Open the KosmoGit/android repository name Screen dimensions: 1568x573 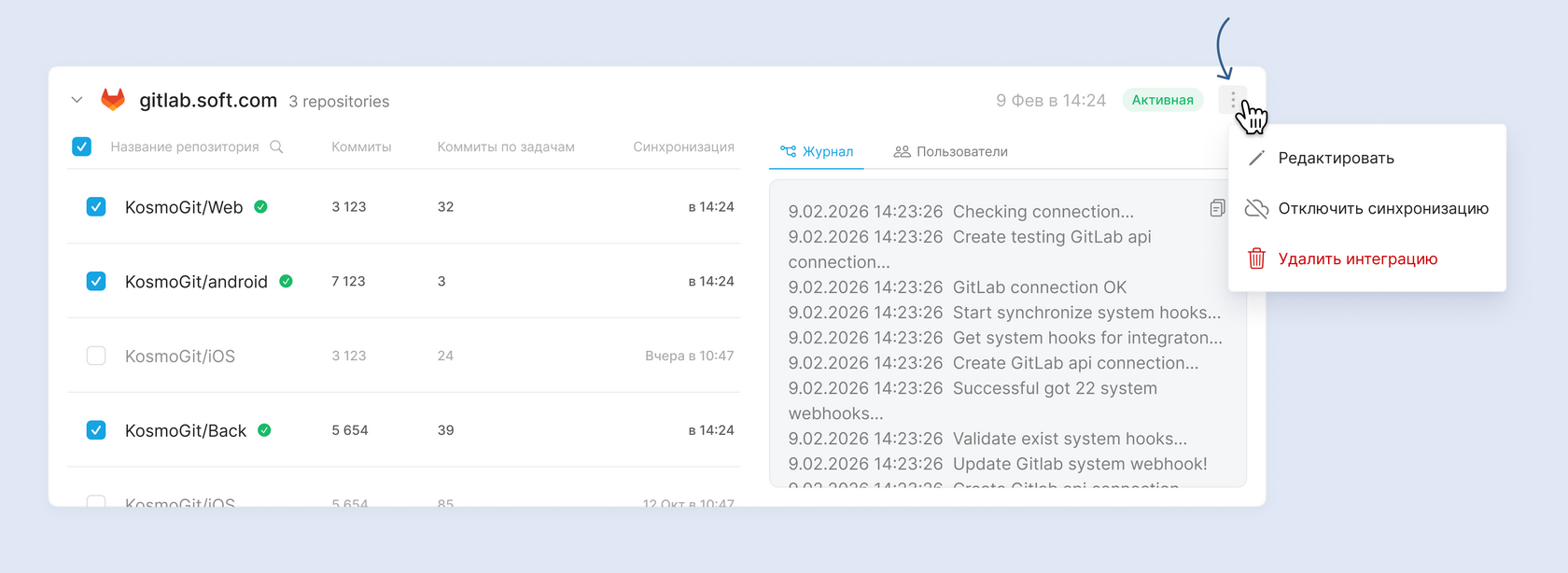196,282
